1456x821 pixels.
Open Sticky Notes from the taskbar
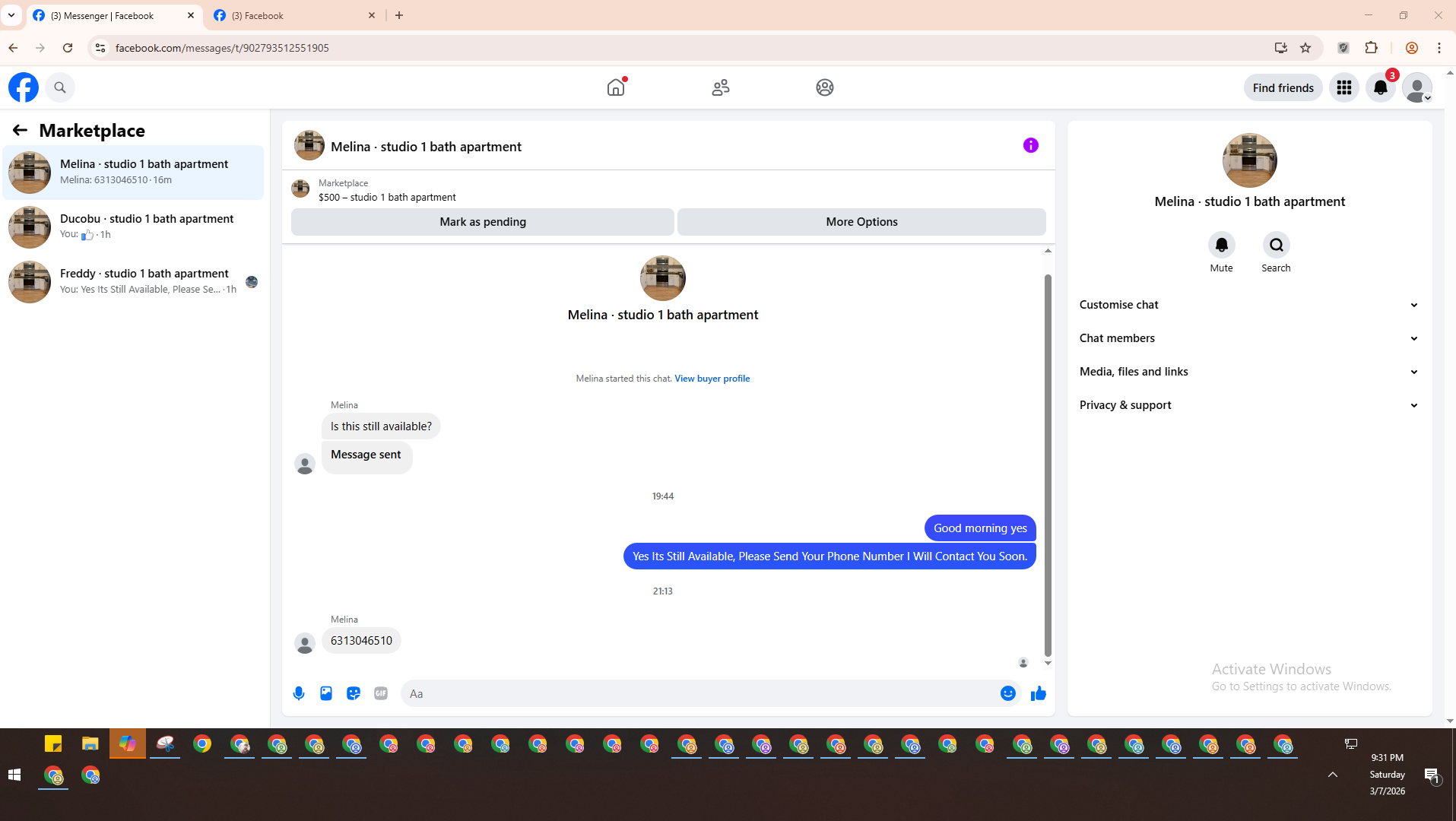coord(53,743)
